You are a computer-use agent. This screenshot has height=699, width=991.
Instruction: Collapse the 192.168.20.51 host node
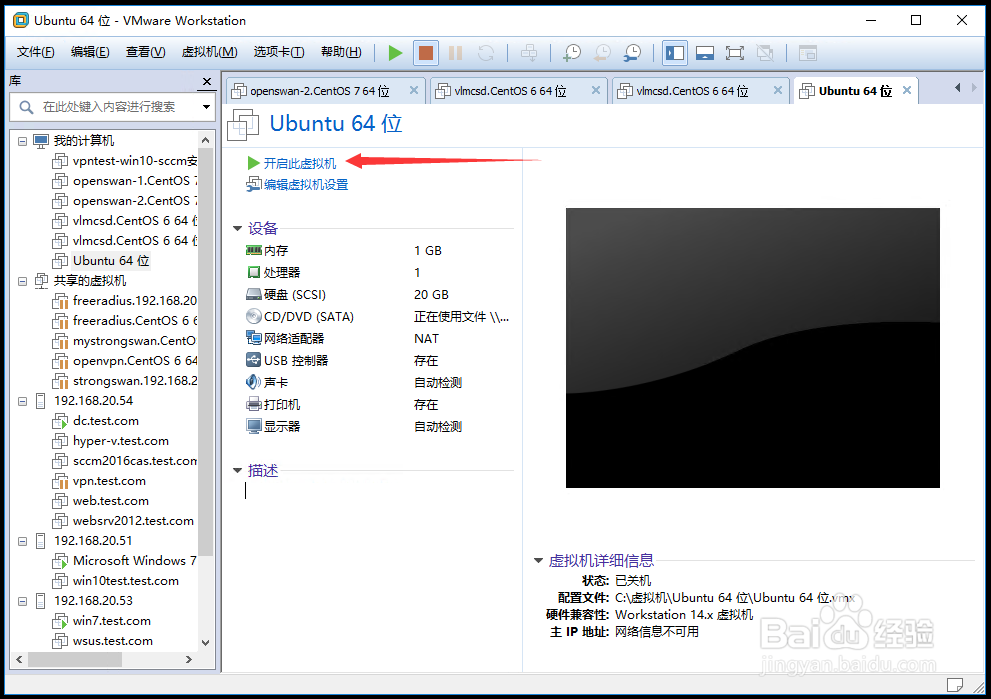(23, 542)
